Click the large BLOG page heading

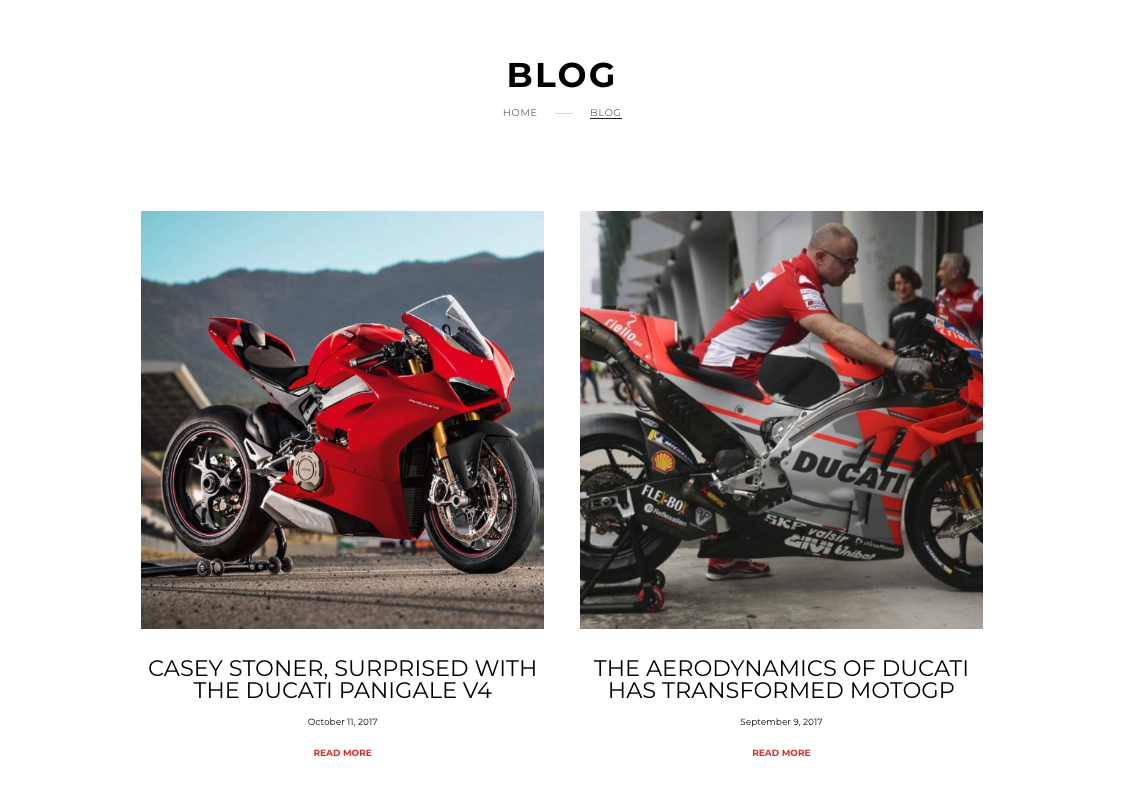tap(562, 75)
